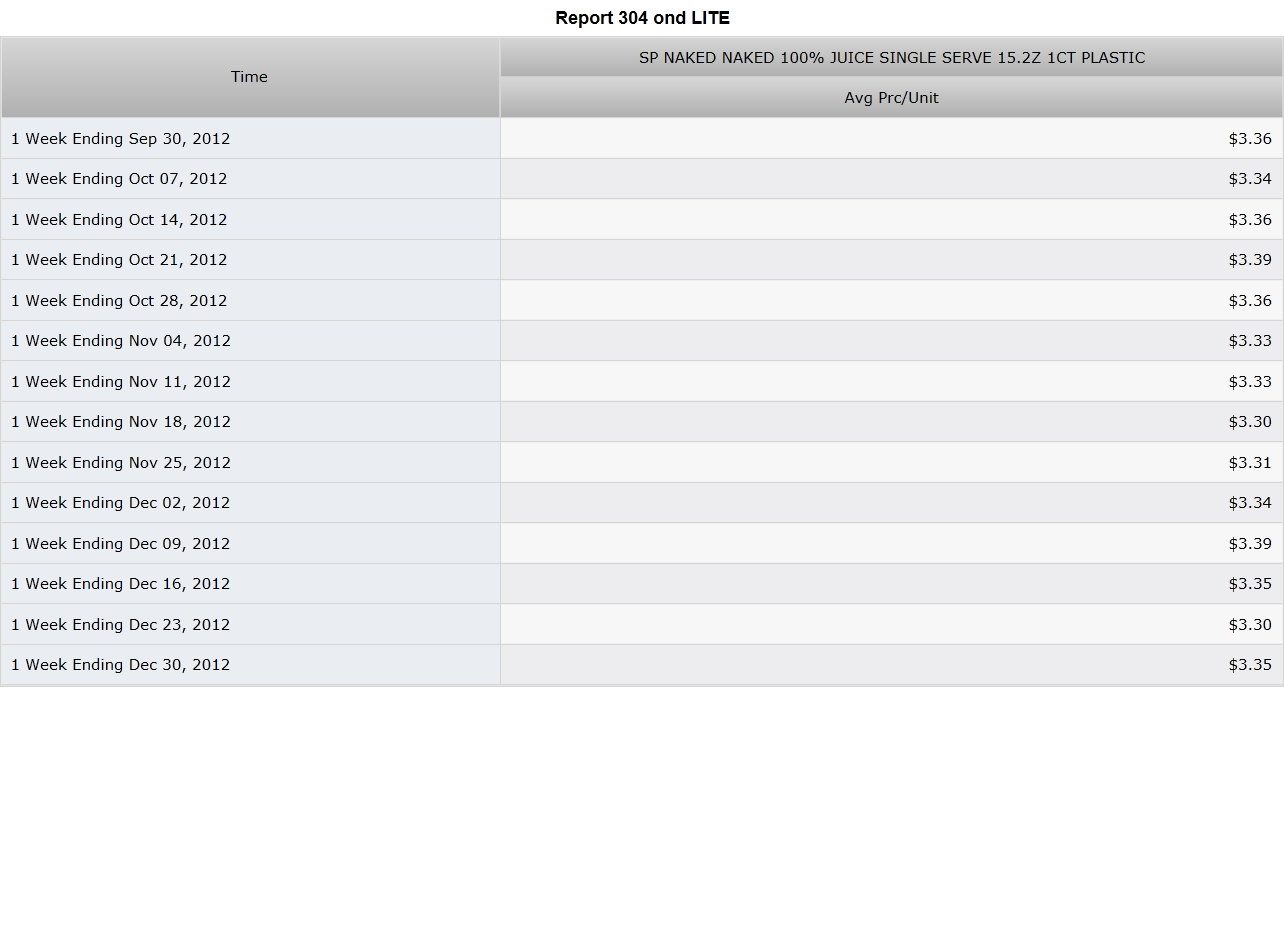Select row '1 Week Ending Dec 30, 2012'
Screen dimensions: 1284x946
642,665
